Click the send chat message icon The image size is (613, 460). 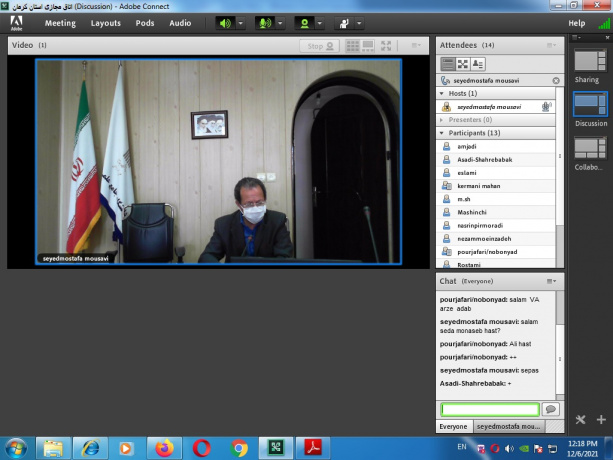[550, 409]
